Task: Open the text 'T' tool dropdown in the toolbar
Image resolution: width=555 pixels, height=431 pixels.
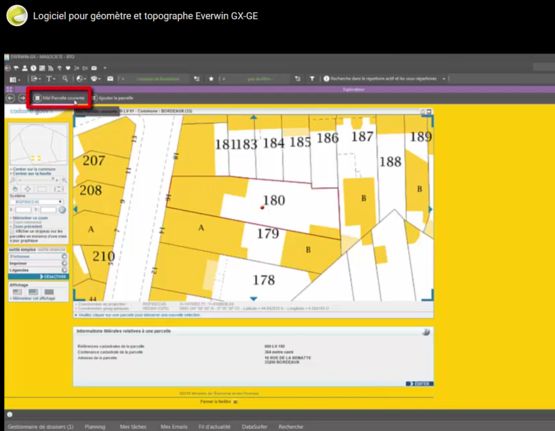Action: [51, 79]
